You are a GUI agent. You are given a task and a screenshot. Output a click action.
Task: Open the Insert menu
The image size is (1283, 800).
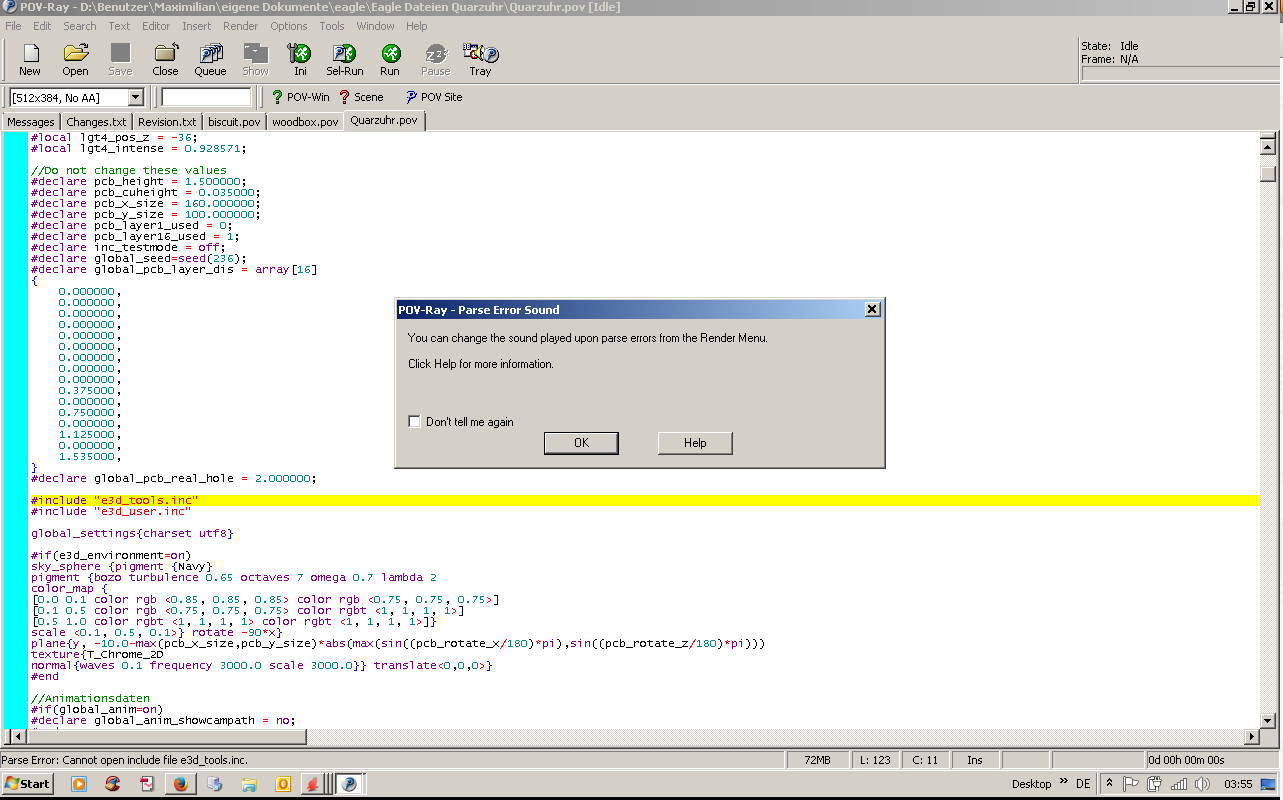tap(197, 26)
